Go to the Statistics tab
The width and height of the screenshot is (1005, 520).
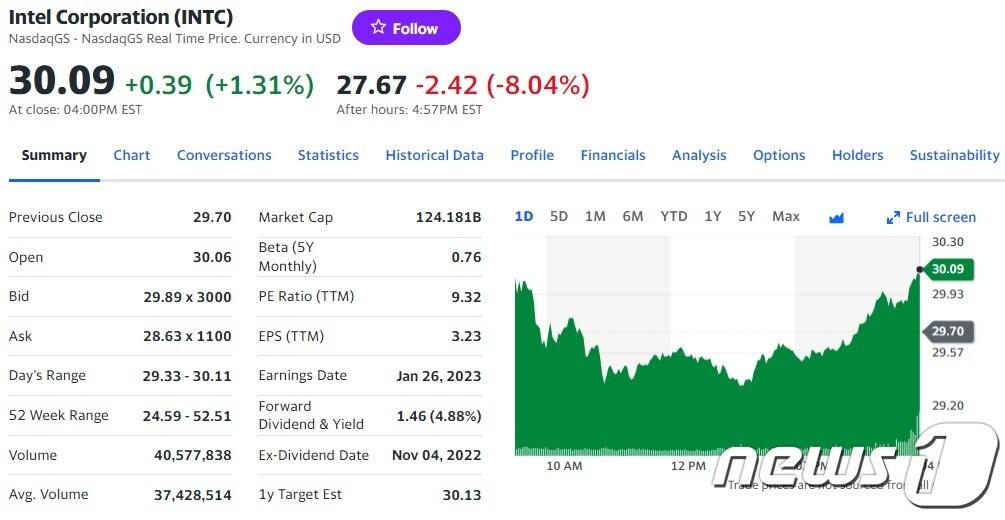tap(328, 155)
